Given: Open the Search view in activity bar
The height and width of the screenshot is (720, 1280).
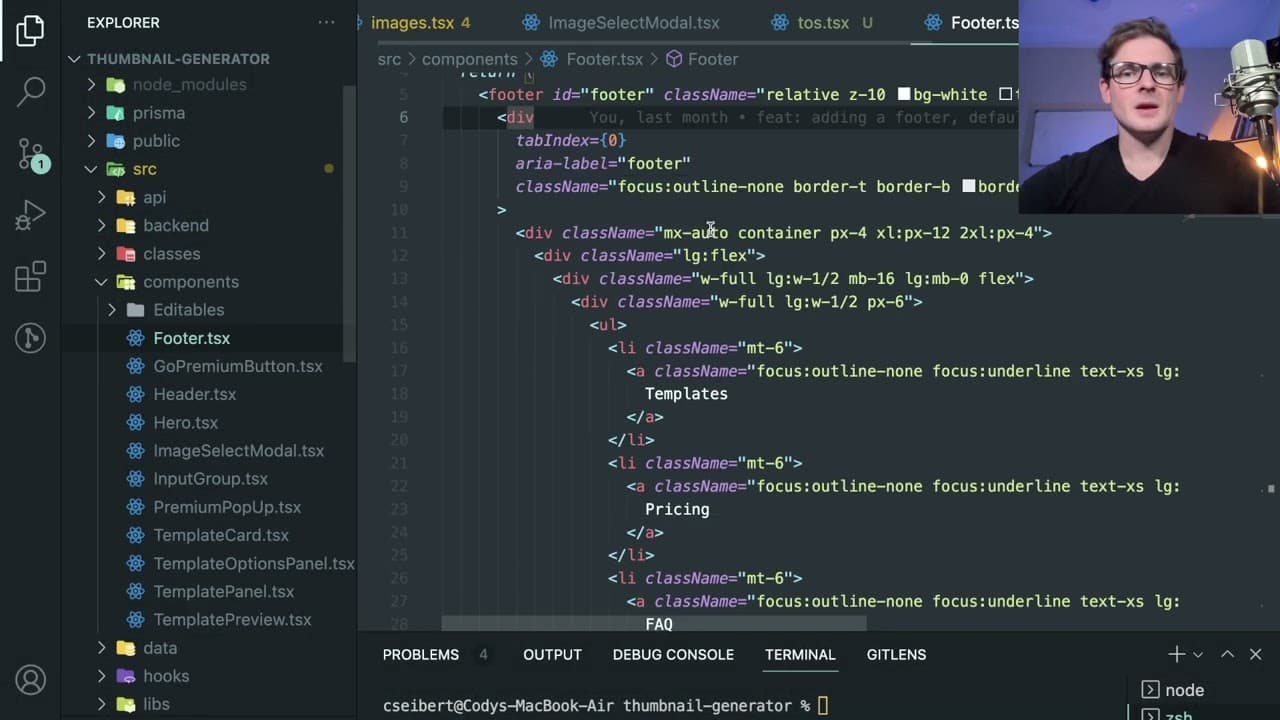Looking at the screenshot, I should tap(31, 92).
